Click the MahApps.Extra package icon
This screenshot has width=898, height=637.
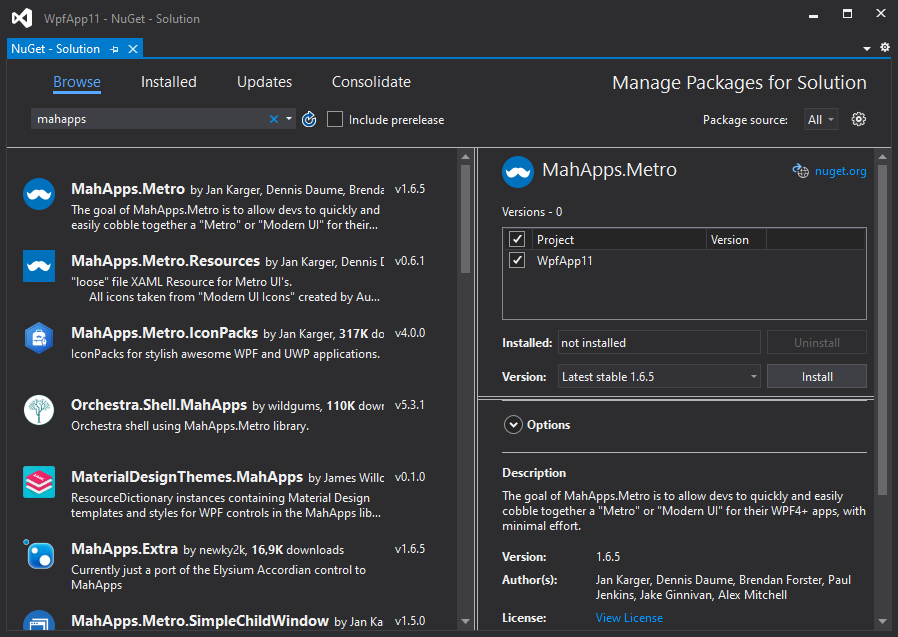tap(39, 554)
